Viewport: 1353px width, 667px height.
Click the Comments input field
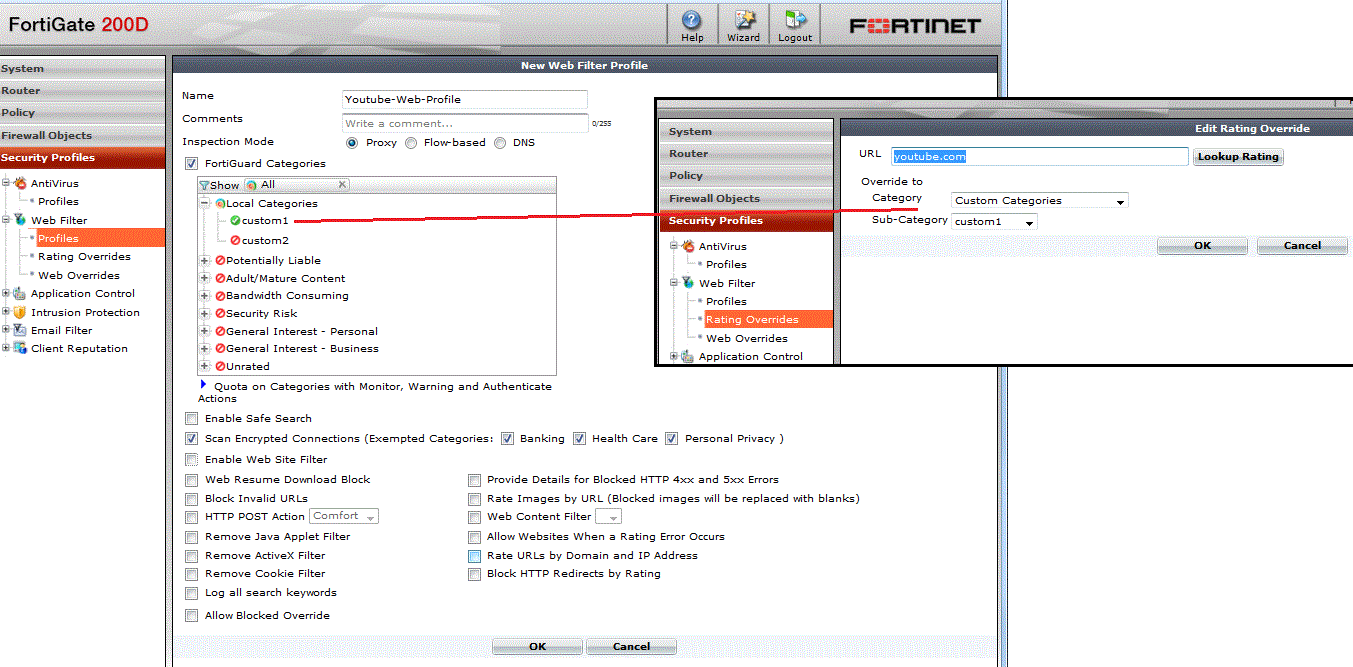pyautogui.click(x=465, y=123)
